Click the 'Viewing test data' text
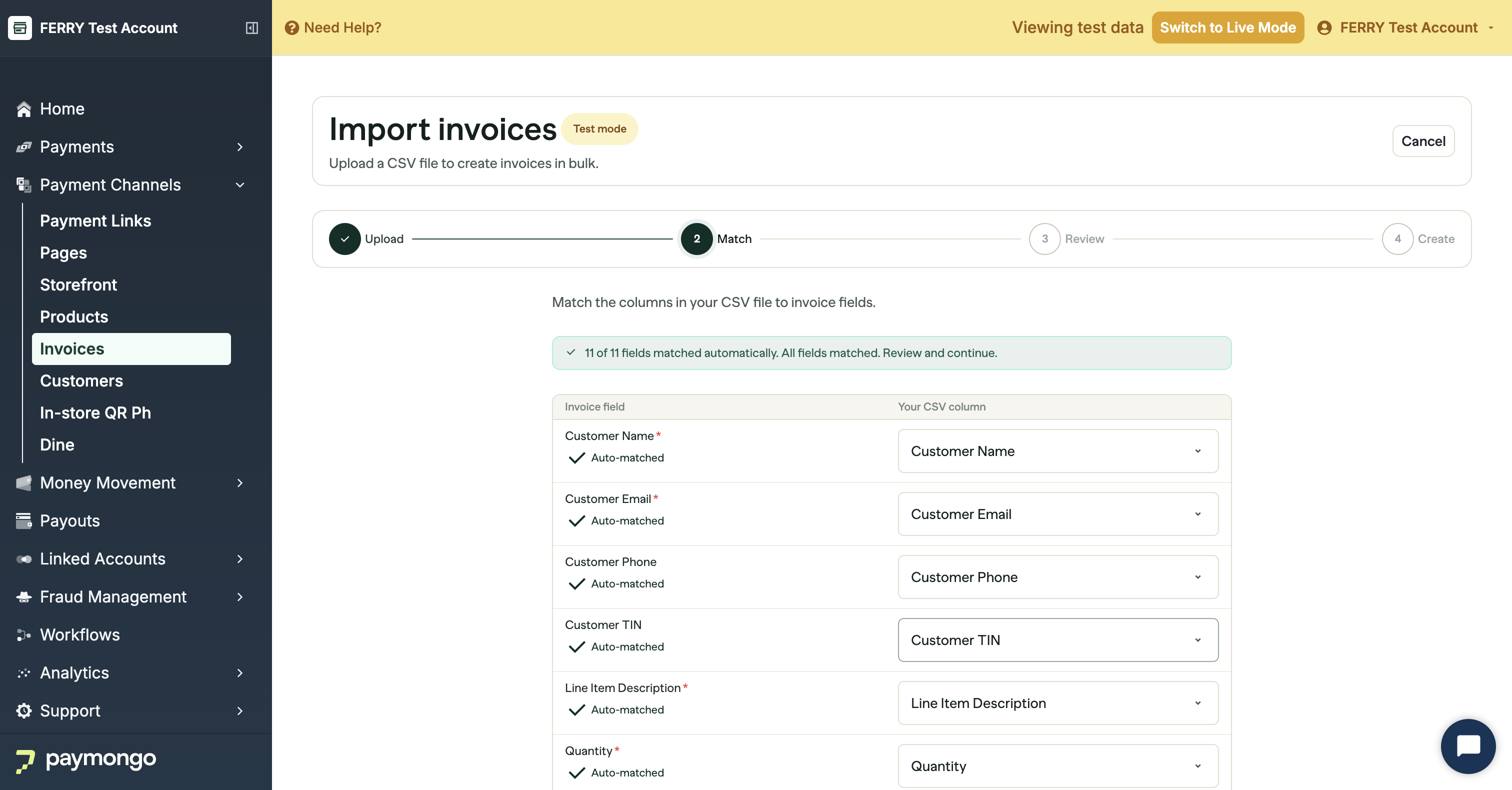Image resolution: width=1512 pixels, height=790 pixels. (x=1077, y=27)
